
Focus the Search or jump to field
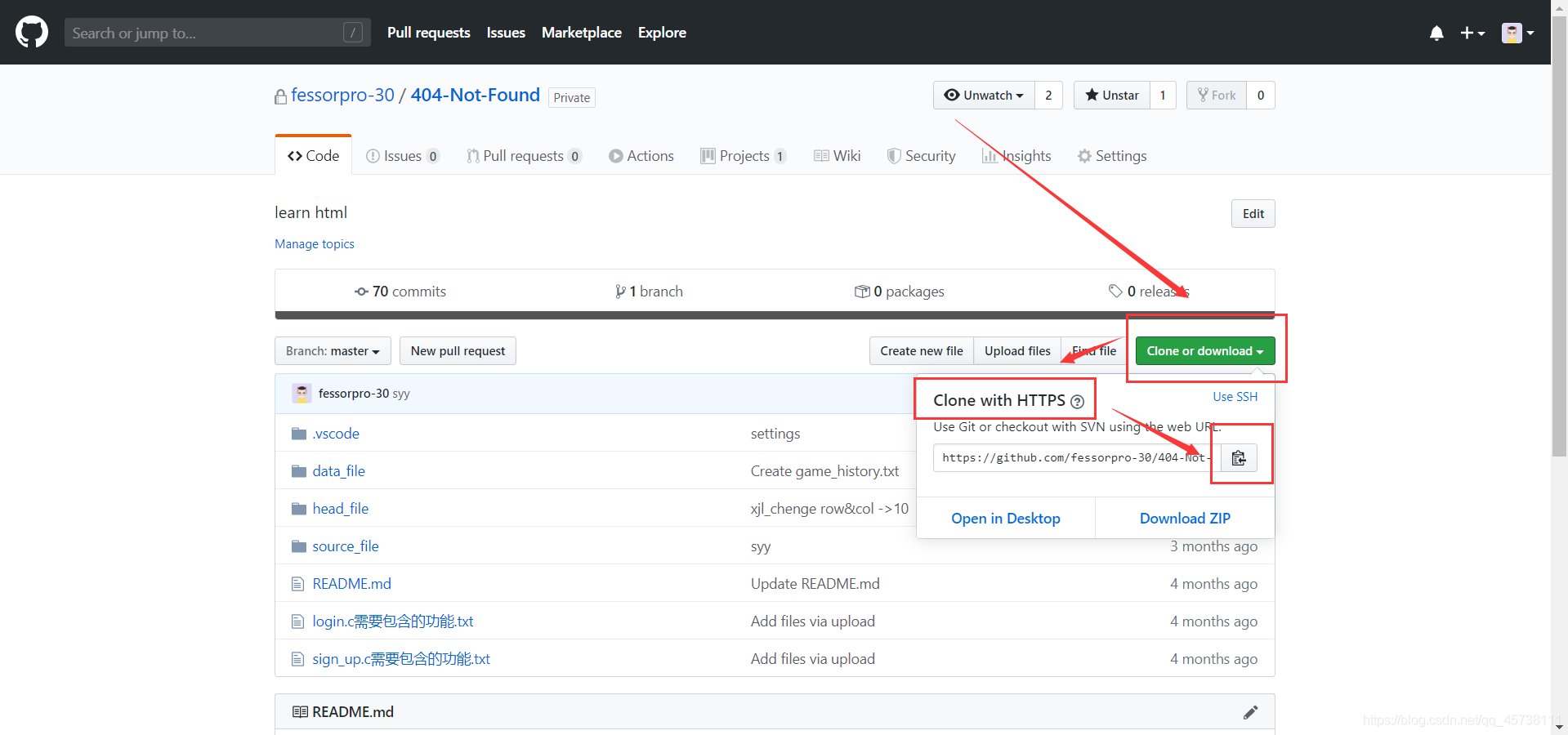click(217, 33)
